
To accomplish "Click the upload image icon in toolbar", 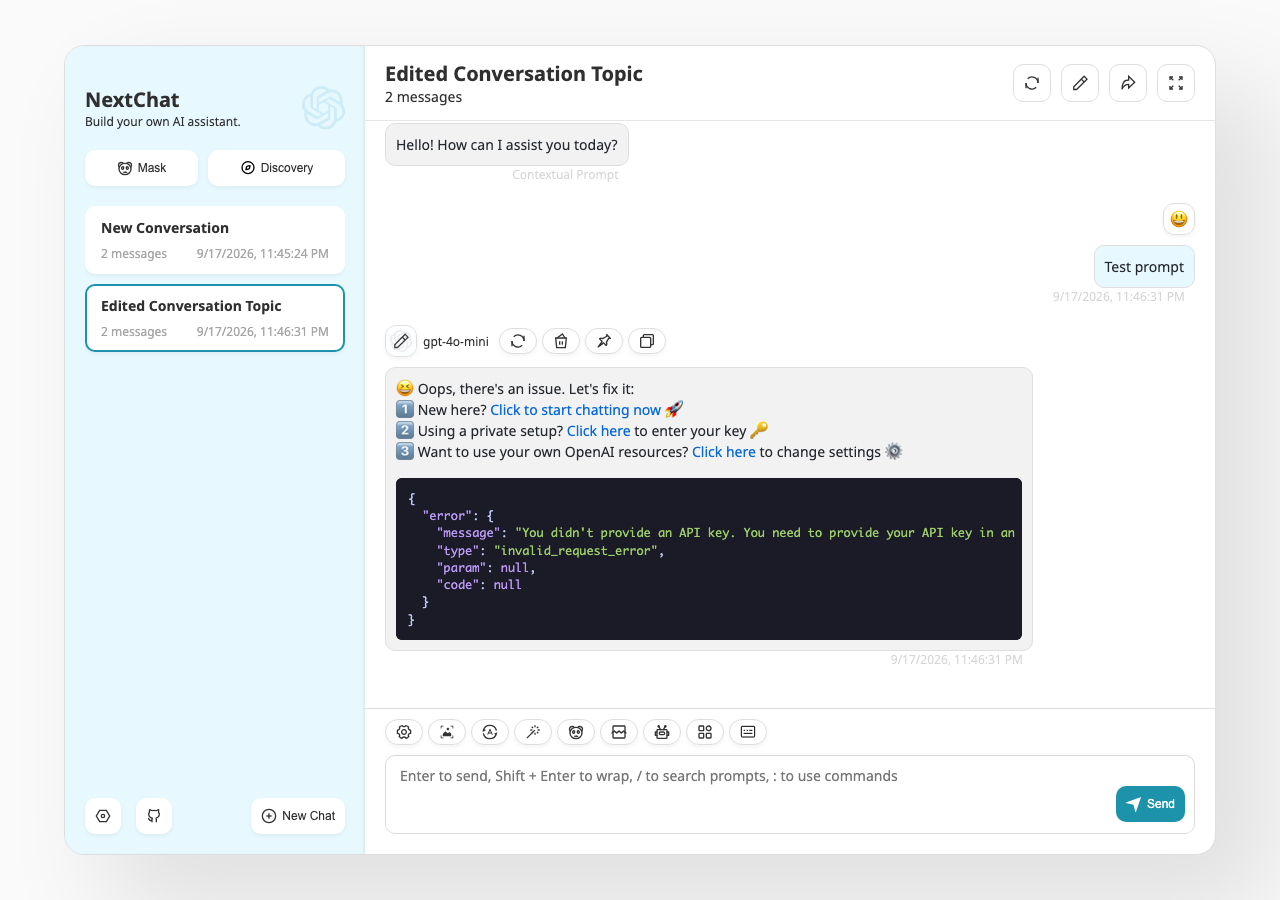I will 447,732.
